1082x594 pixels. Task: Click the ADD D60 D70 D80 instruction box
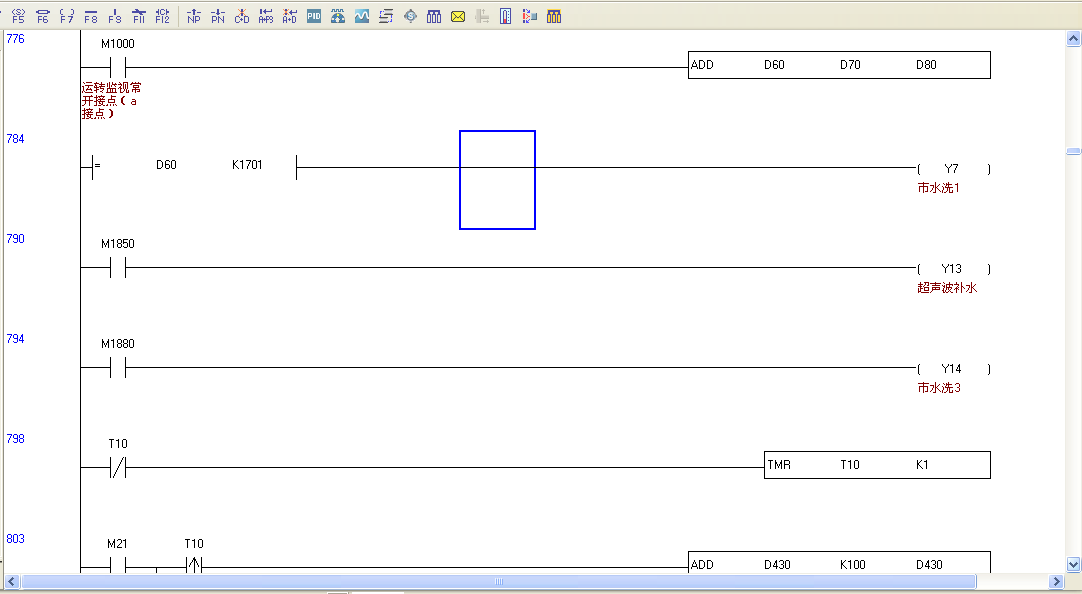pyautogui.click(x=839, y=65)
